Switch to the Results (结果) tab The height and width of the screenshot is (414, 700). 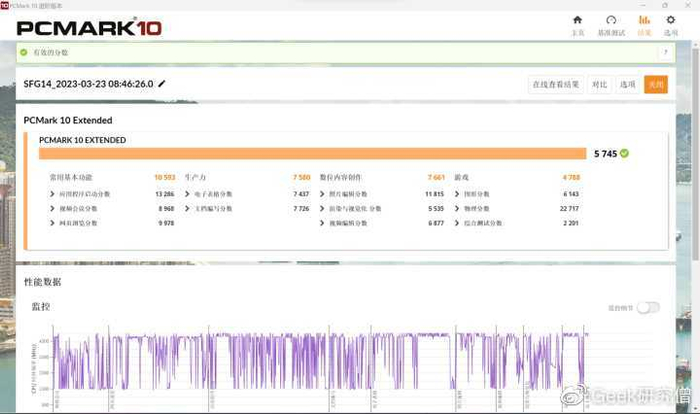click(x=644, y=26)
